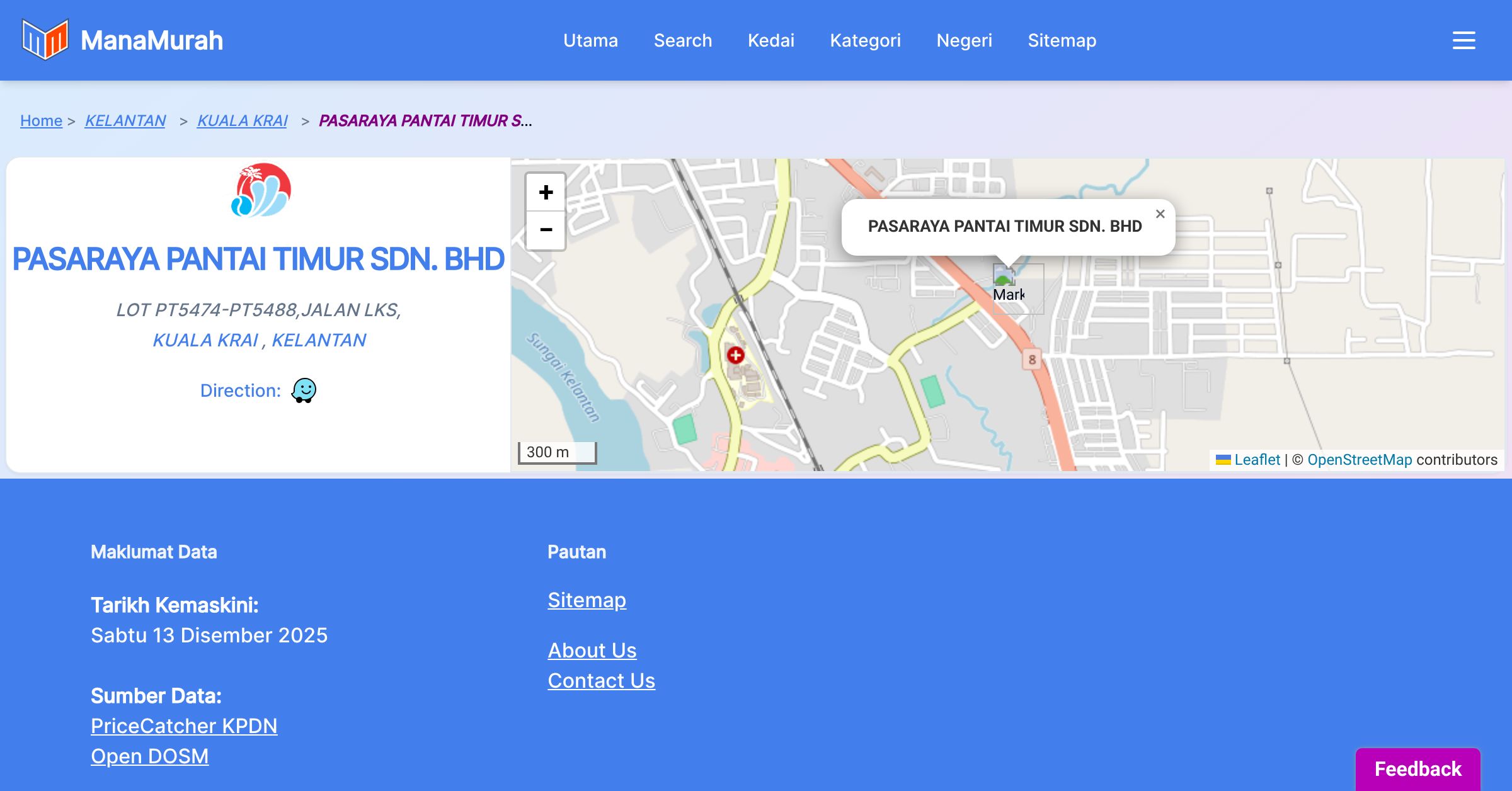Open the Utama menu item
Image resolution: width=1512 pixels, height=791 pixels.
click(590, 40)
